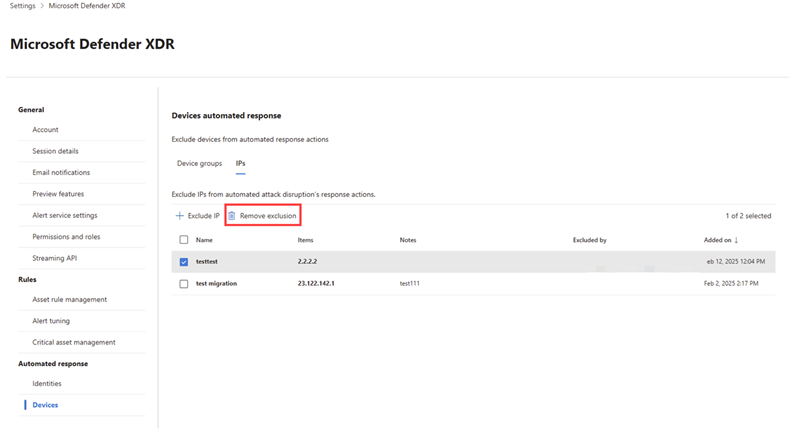800x439 pixels.
Task: Click the Feb 2, 2025 2:17 PM date
Action: pos(731,283)
